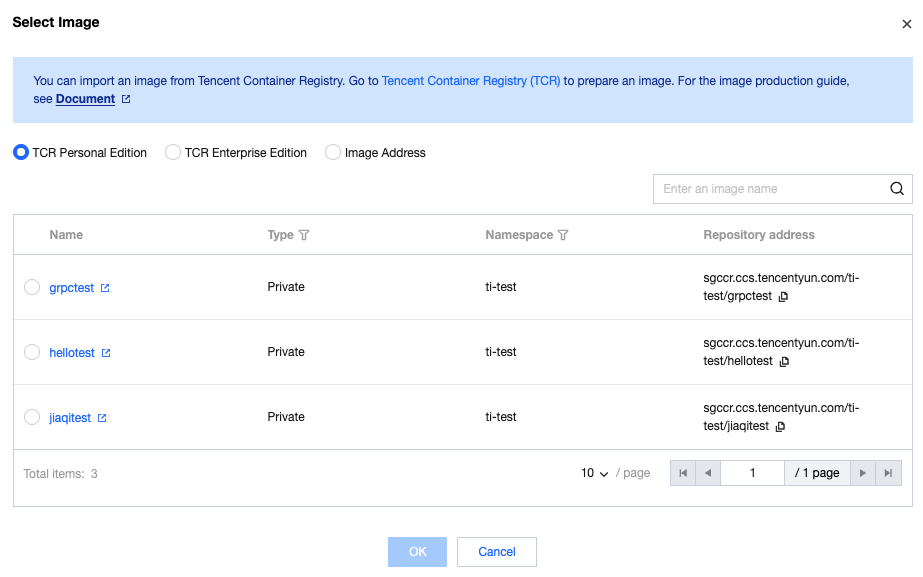Copy grpctest repository address
This screenshot has width=923, height=577.
[x=784, y=297]
